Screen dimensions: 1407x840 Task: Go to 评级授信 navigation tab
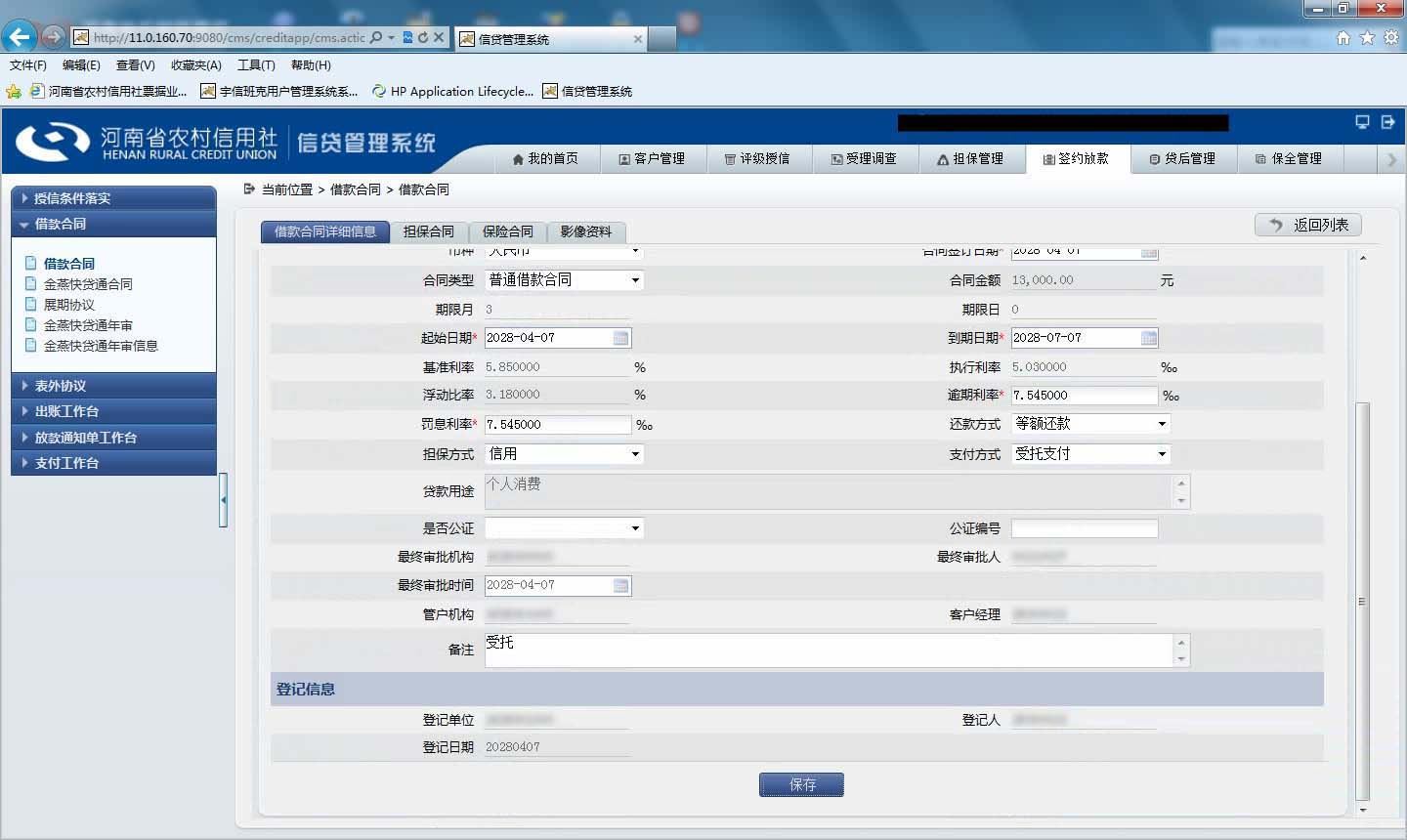coord(757,159)
